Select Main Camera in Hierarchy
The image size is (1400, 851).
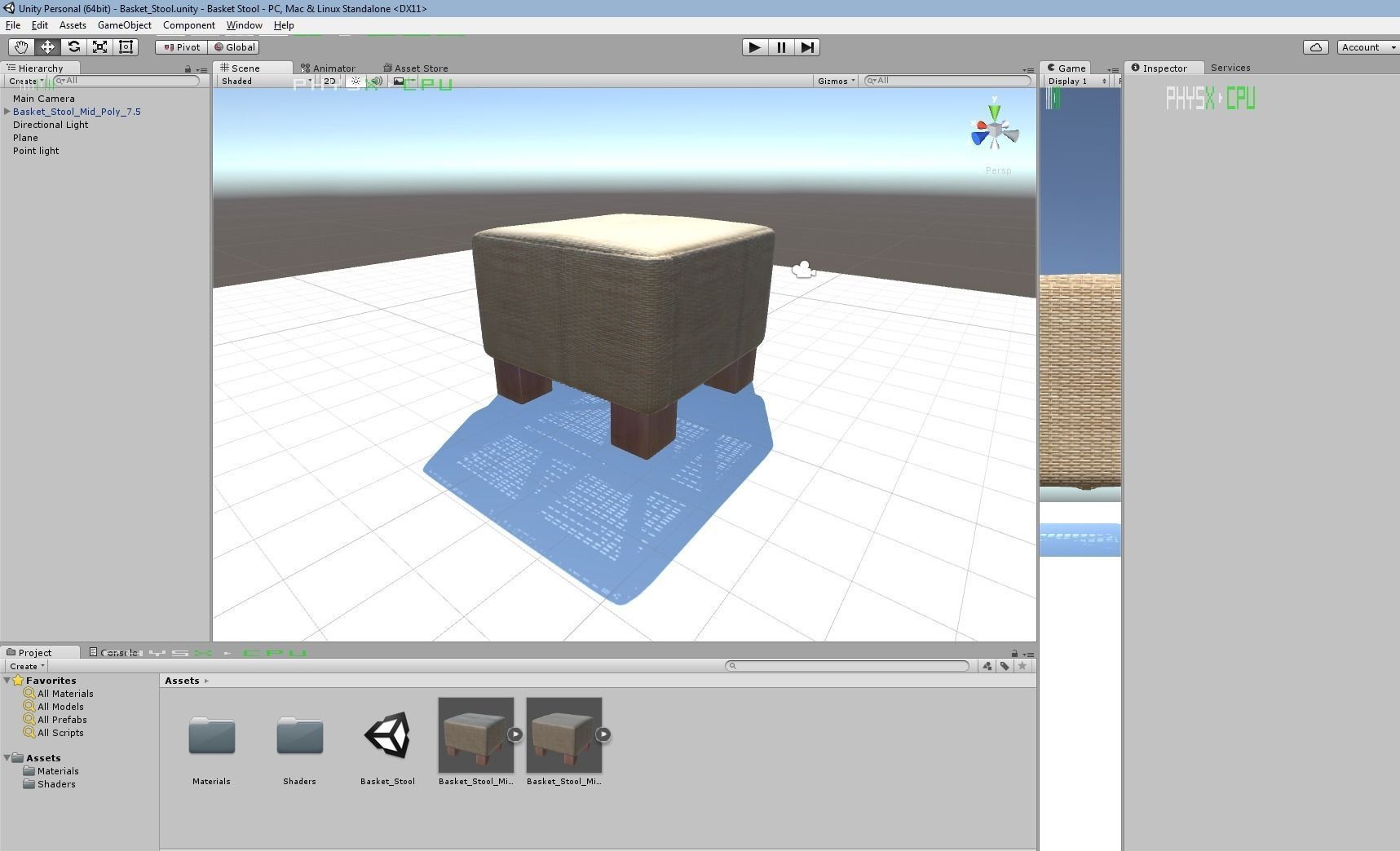coord(44,99)
